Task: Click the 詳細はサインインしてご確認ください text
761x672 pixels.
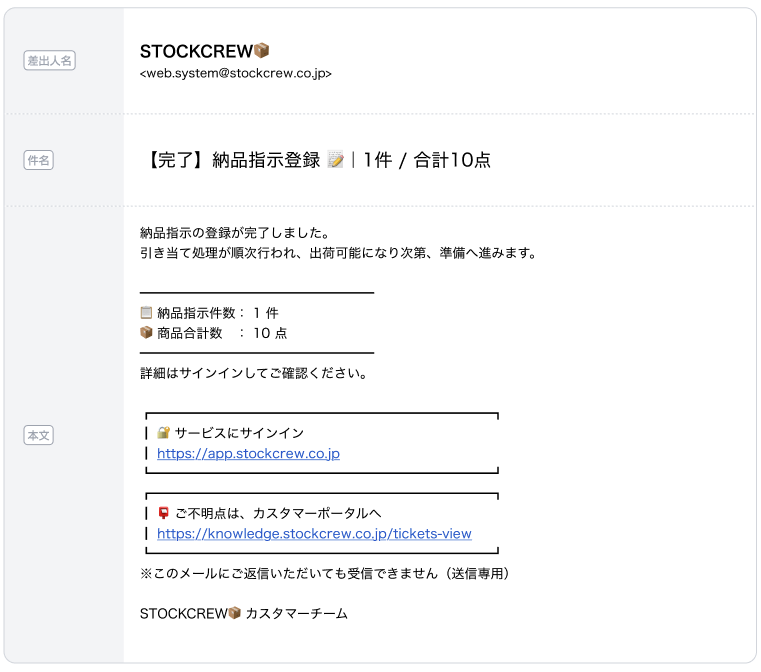Action: click(x=255, y=374)
